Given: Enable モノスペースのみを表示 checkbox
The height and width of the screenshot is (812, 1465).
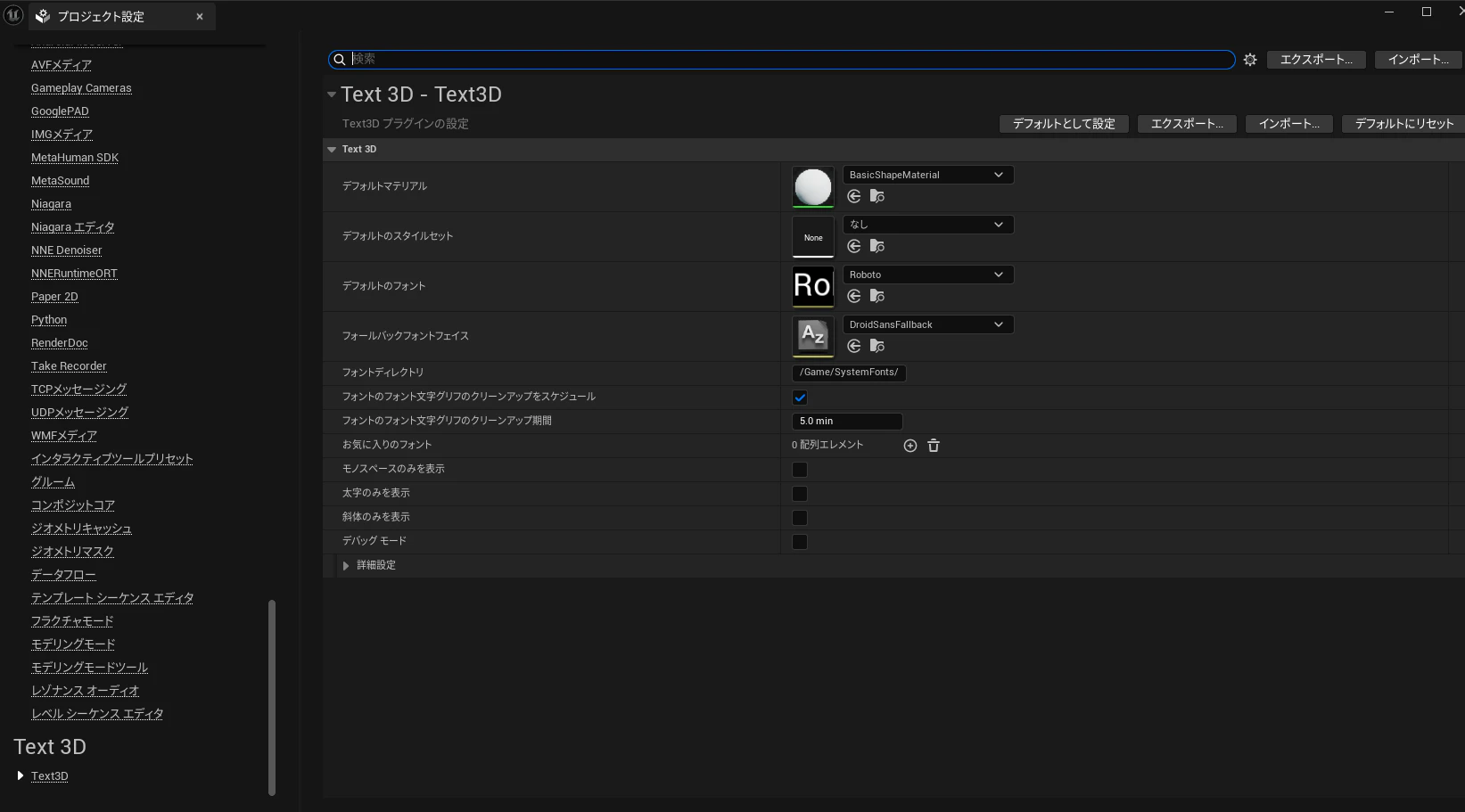Looking at the screenshot, I should [x=800, y=470].
